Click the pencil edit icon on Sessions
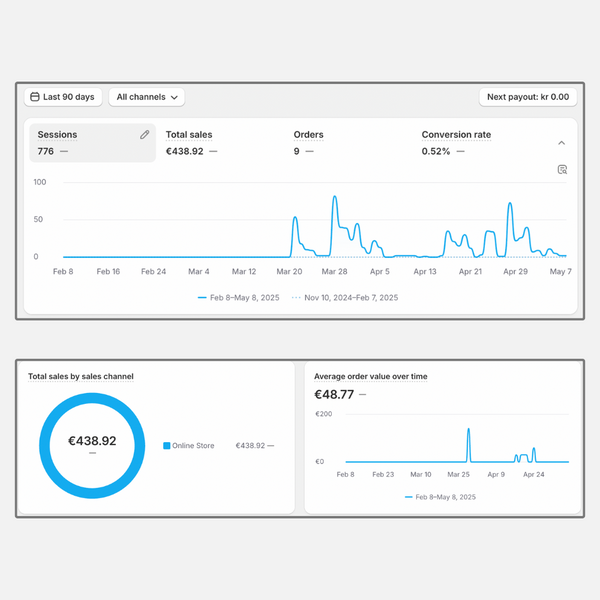Screen dimensions: 600x600 144,135
